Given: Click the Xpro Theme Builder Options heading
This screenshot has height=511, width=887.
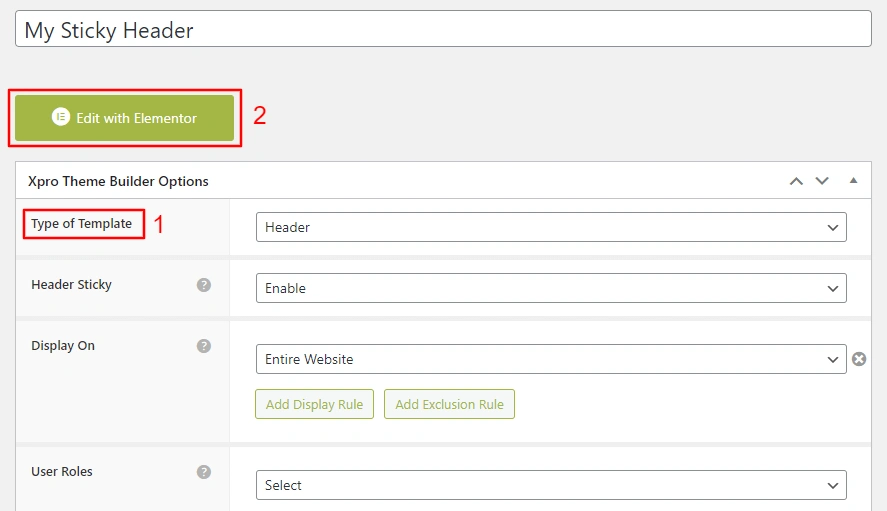Looking at the screenshot, I should click(120, 181).
